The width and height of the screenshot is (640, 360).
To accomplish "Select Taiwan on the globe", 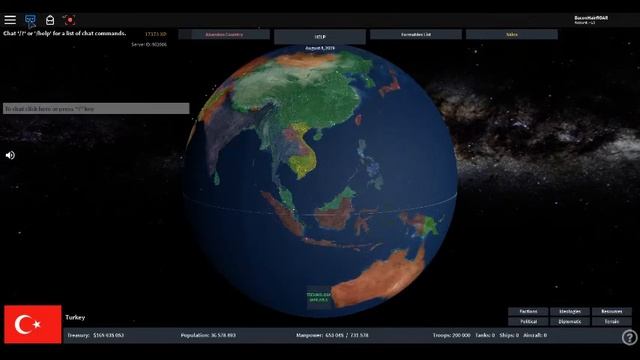I will point(359,120).
